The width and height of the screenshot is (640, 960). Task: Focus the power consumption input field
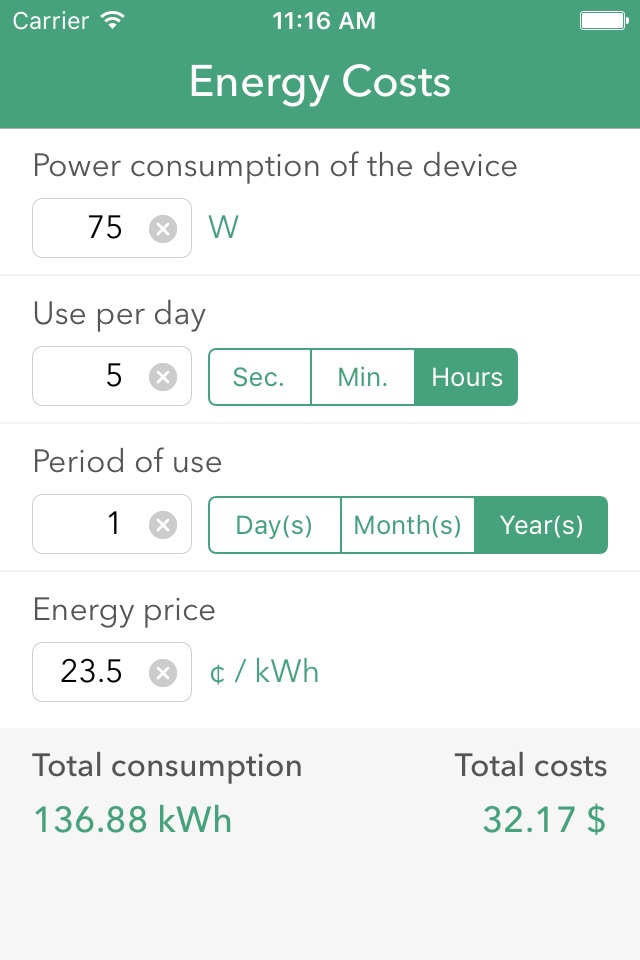coord(112,228)
